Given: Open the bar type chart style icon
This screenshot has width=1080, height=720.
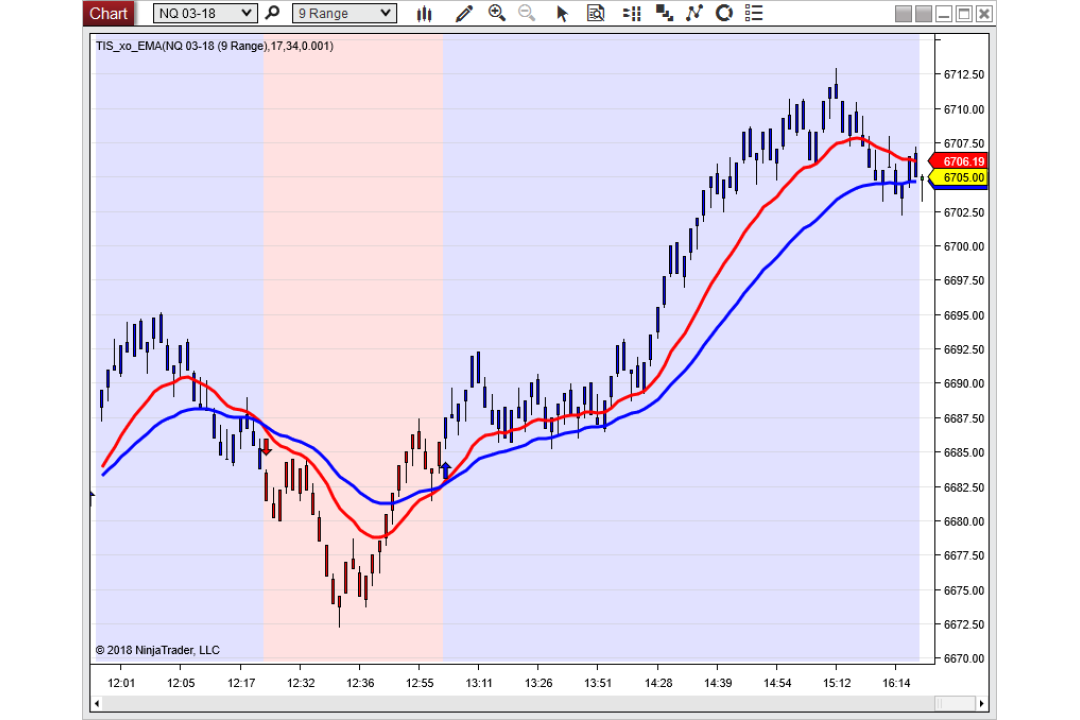Looking at the screenshot, I should click(x=424, y=13).
